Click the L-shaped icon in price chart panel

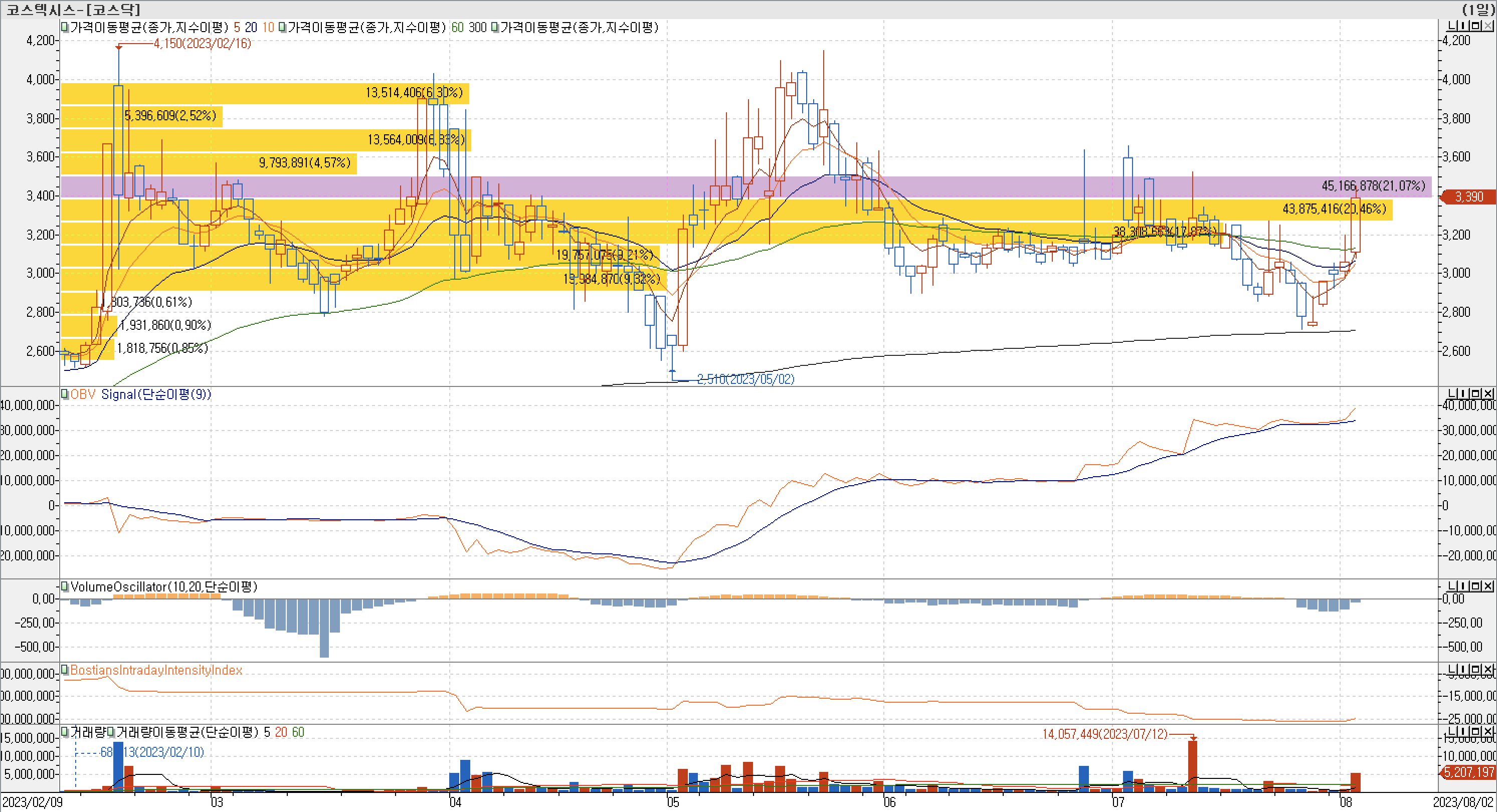[x=1452, y=26]
